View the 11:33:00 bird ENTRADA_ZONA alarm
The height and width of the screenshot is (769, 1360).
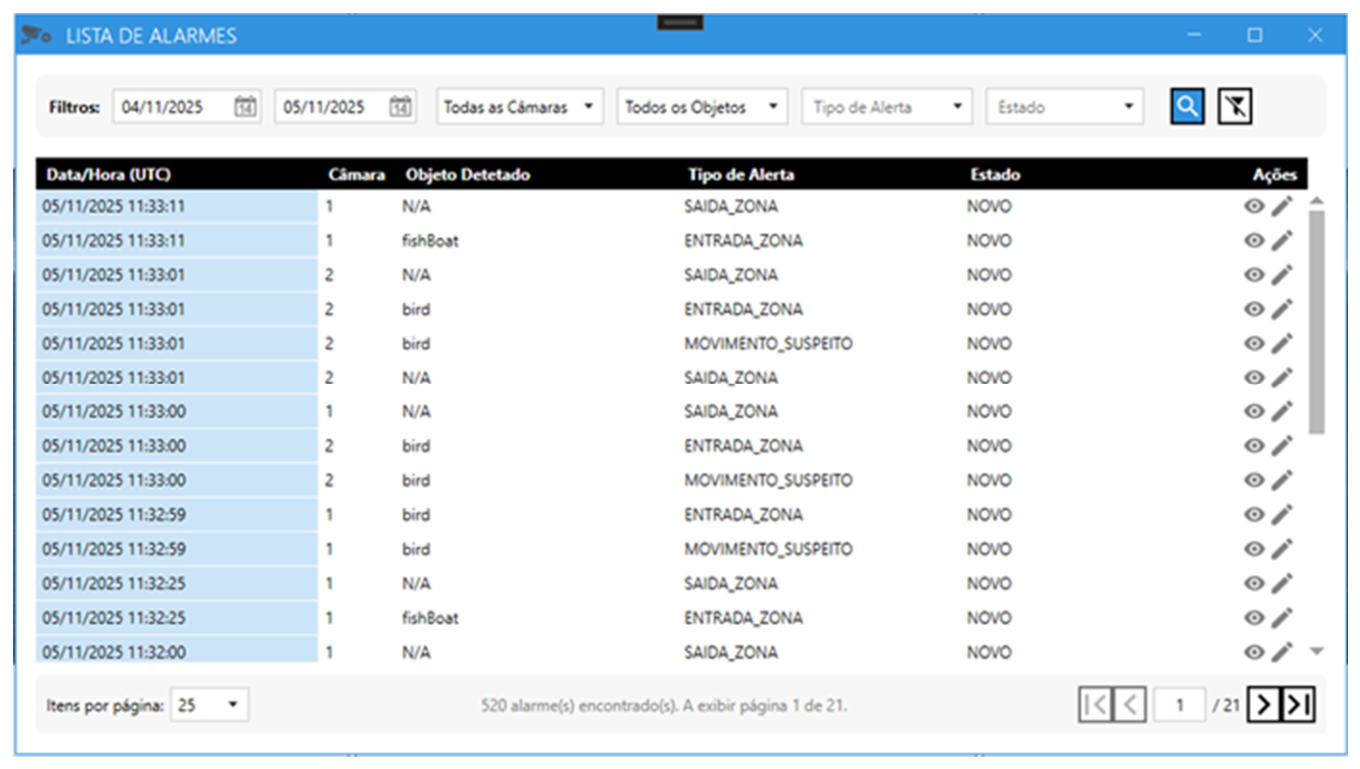click(x=1254, y=446)
